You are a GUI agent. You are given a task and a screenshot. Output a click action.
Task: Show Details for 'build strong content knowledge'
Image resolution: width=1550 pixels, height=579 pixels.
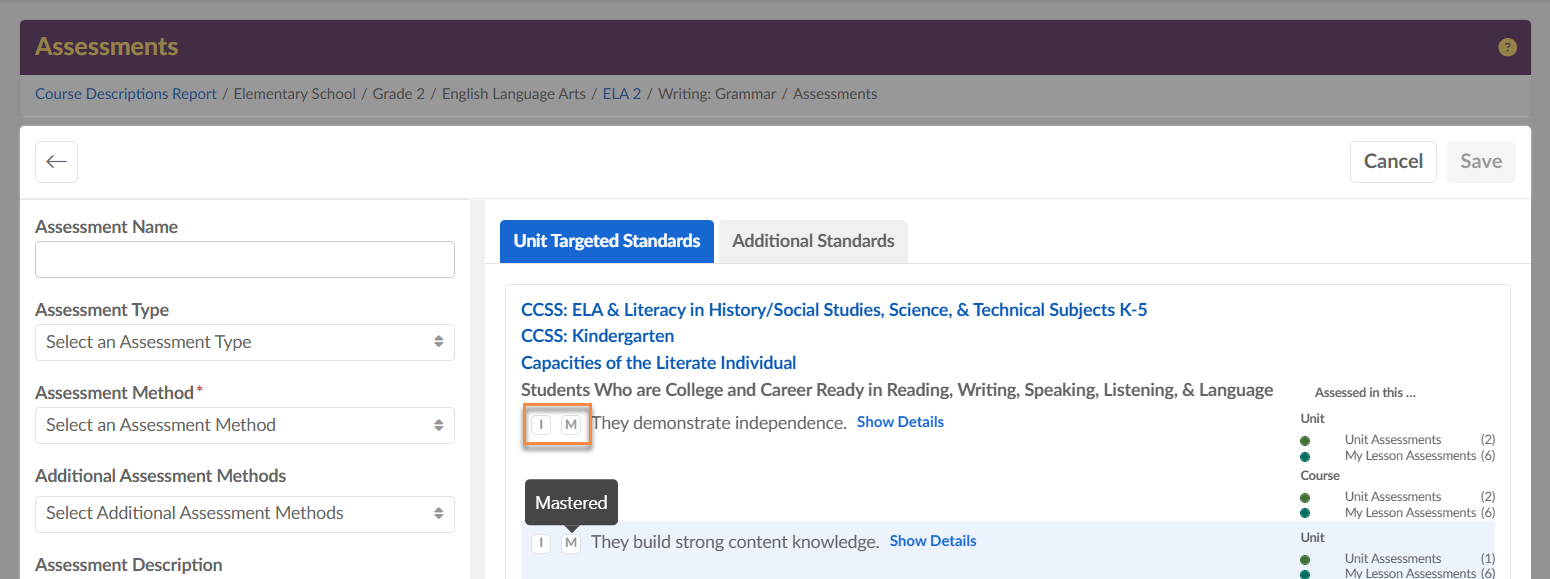coord(933,541)
